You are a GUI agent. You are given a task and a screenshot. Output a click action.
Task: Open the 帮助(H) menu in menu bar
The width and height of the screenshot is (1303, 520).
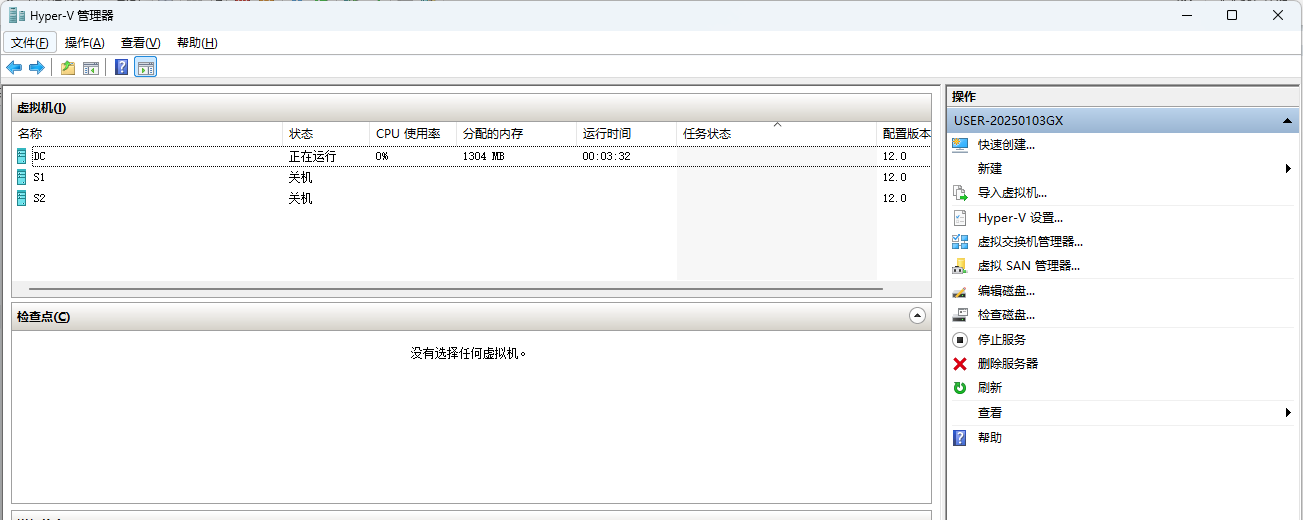[x=197, y=43]
